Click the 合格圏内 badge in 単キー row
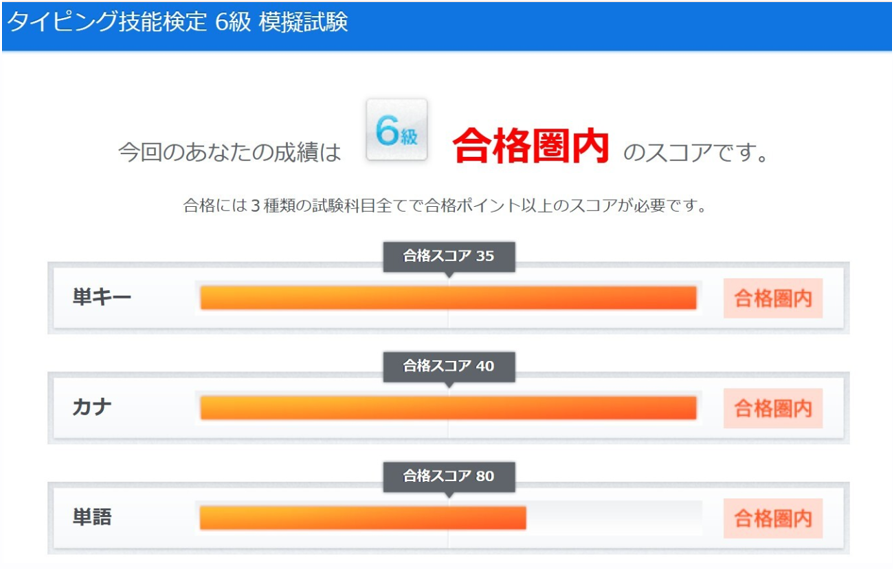The height and width of the screenshot is (569, 893). pyautogui.click(x=773, y=298)
